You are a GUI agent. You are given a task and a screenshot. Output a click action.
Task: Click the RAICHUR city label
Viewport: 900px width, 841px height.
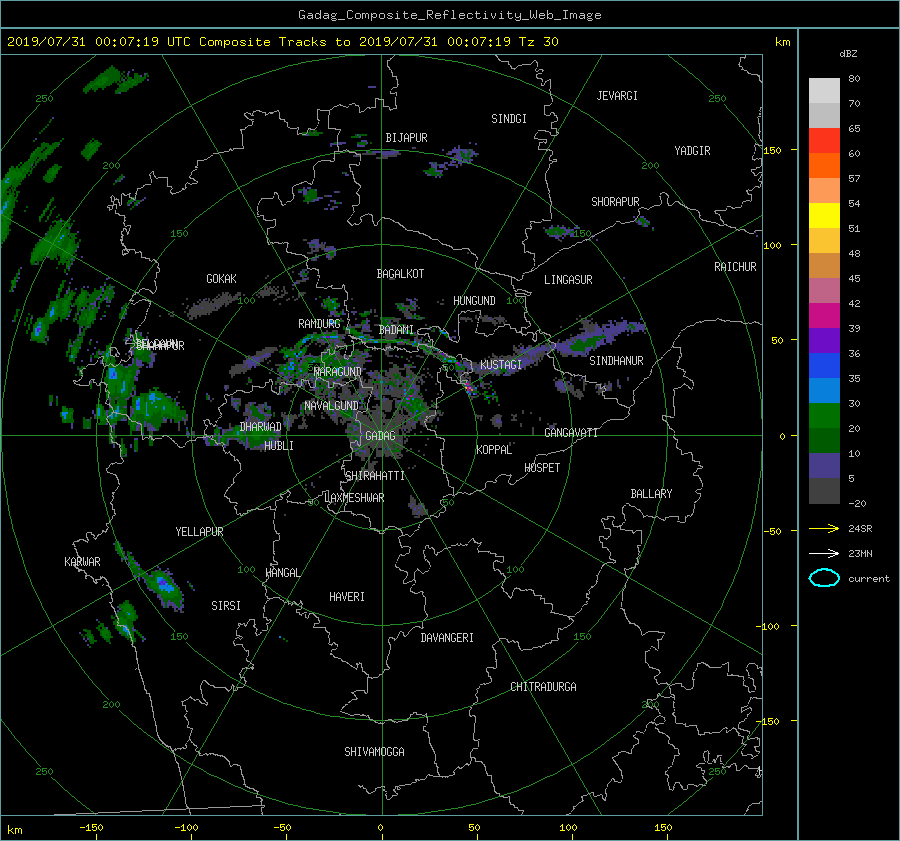(x=735, y=267)
